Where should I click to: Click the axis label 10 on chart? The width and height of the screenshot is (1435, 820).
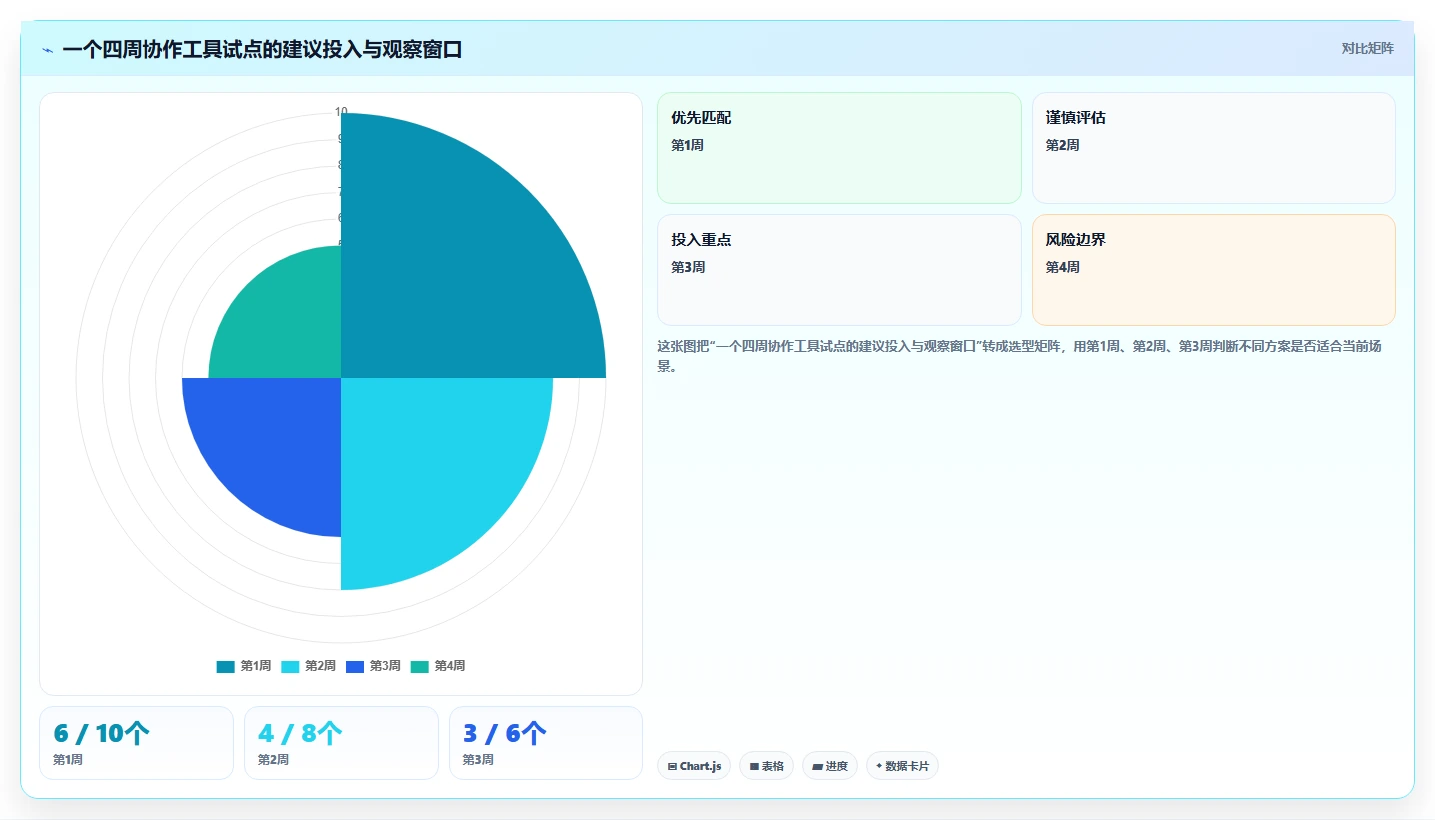coord(341,112)
